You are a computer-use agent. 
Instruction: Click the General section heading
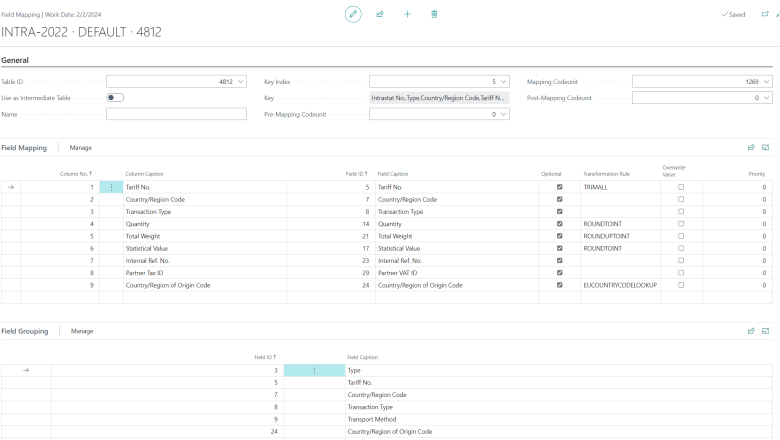15,60
